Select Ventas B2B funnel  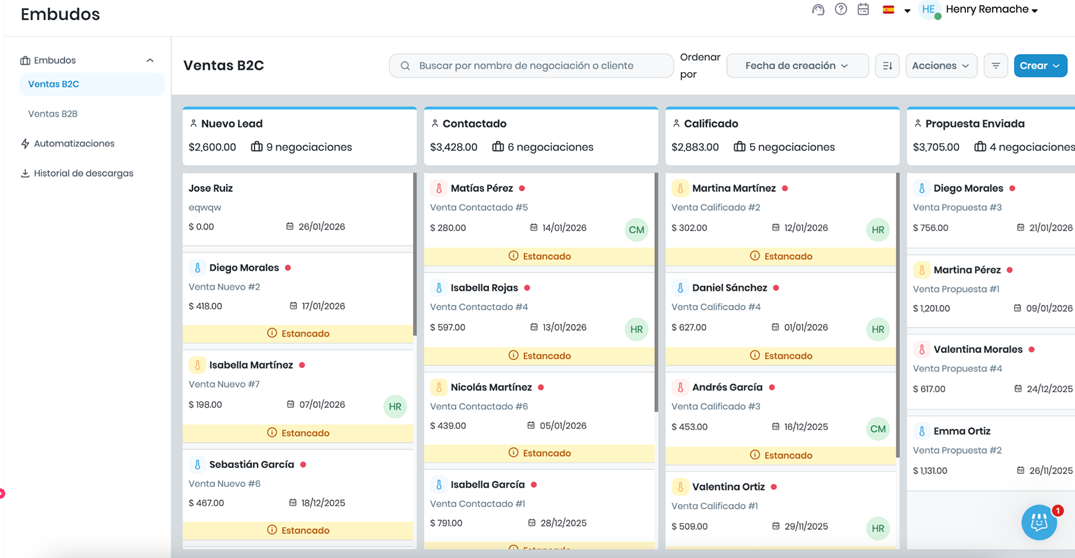(x=53, y=114)
